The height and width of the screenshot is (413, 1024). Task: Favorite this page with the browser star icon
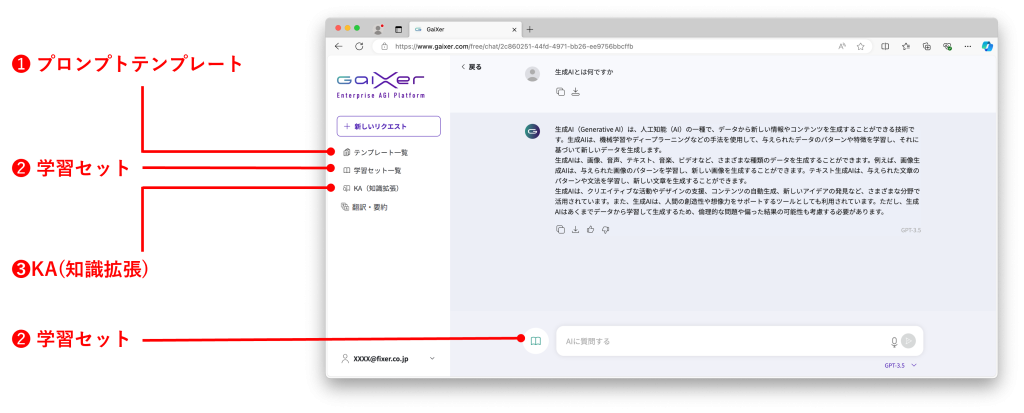pyautogui.click(x=860, y=46)
